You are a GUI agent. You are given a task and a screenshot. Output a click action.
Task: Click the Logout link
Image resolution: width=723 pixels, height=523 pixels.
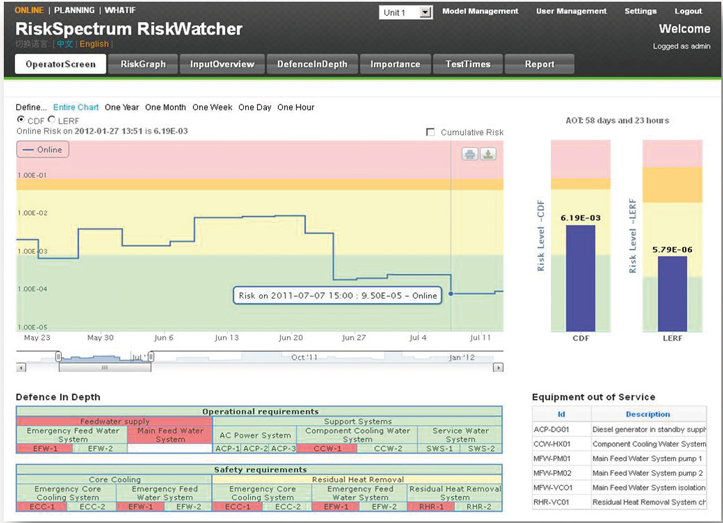click(688, 11)
